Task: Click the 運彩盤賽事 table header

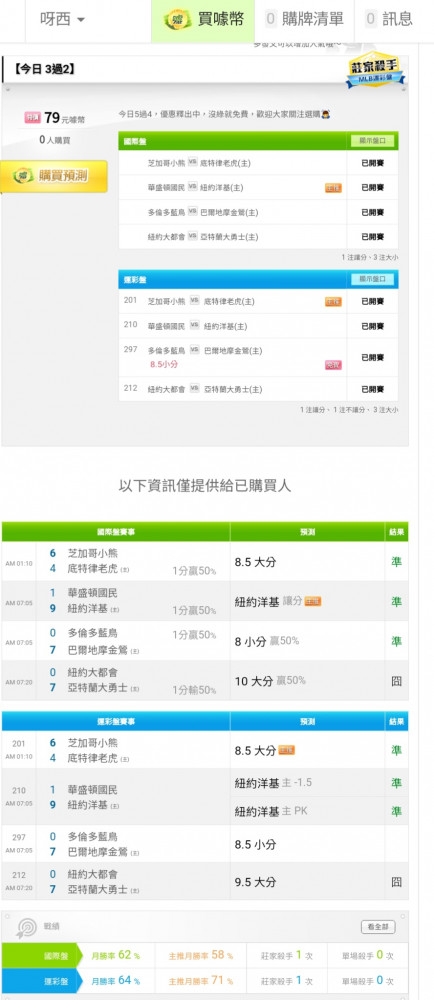Action: [x=115, y=721]
